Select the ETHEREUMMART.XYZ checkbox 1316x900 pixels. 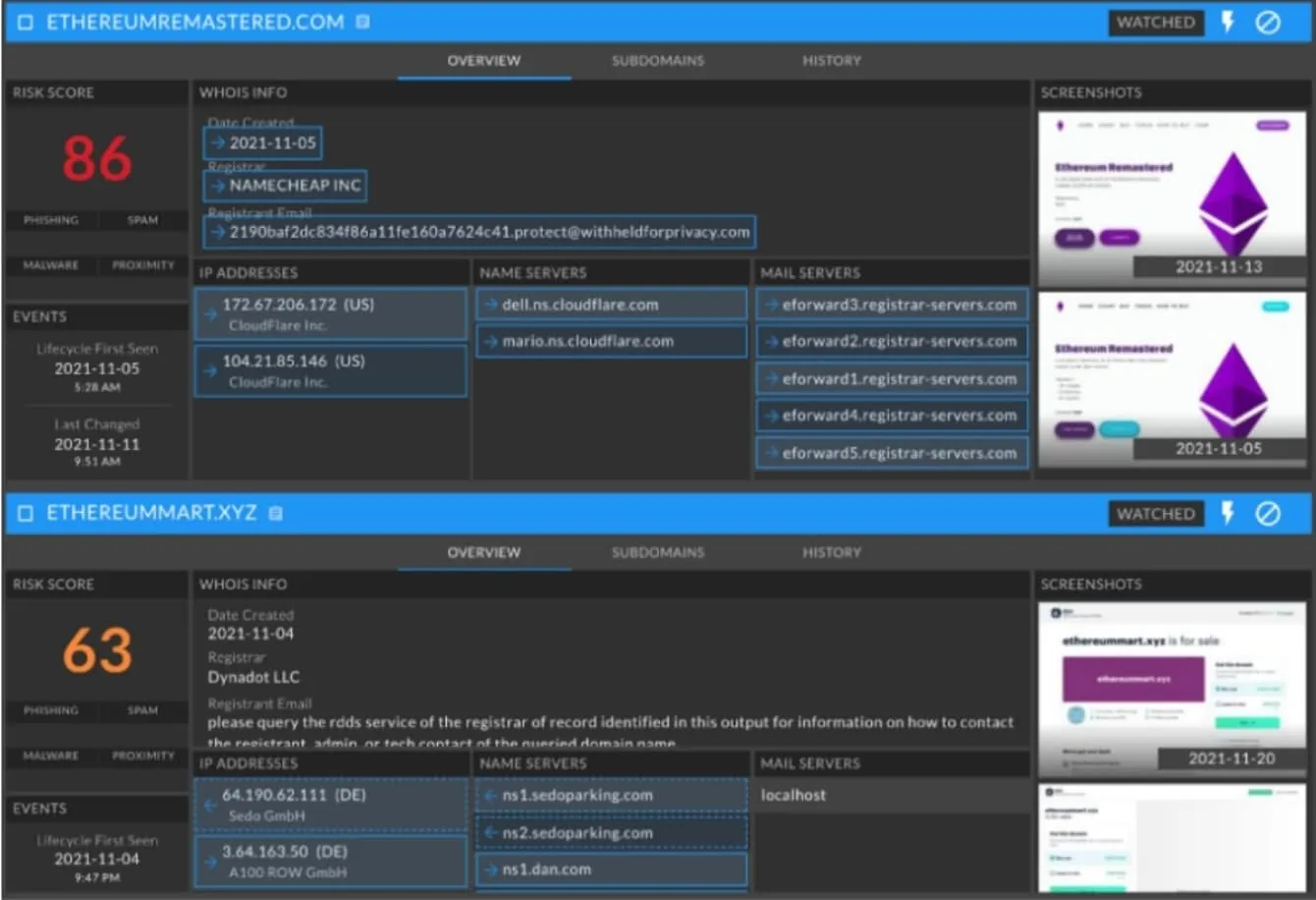pyautogui.click(x=26, y=513)
